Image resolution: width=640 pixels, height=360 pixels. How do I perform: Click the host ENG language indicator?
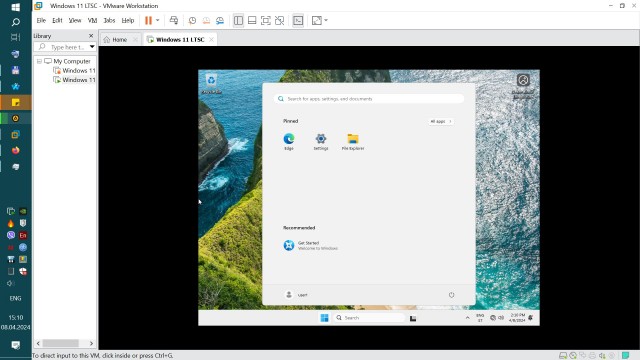tap(16, 298)
